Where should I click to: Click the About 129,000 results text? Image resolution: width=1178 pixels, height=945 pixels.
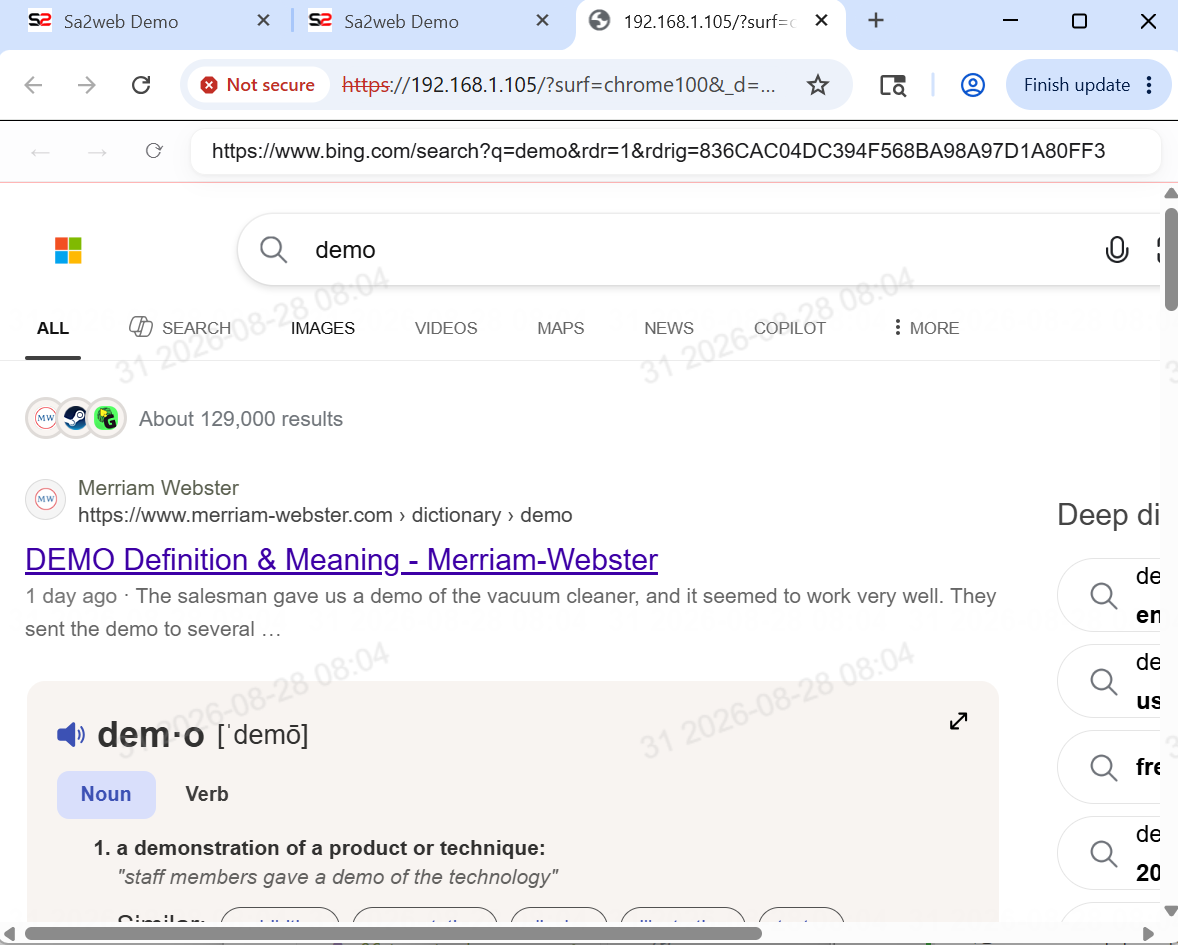point(241,419)
